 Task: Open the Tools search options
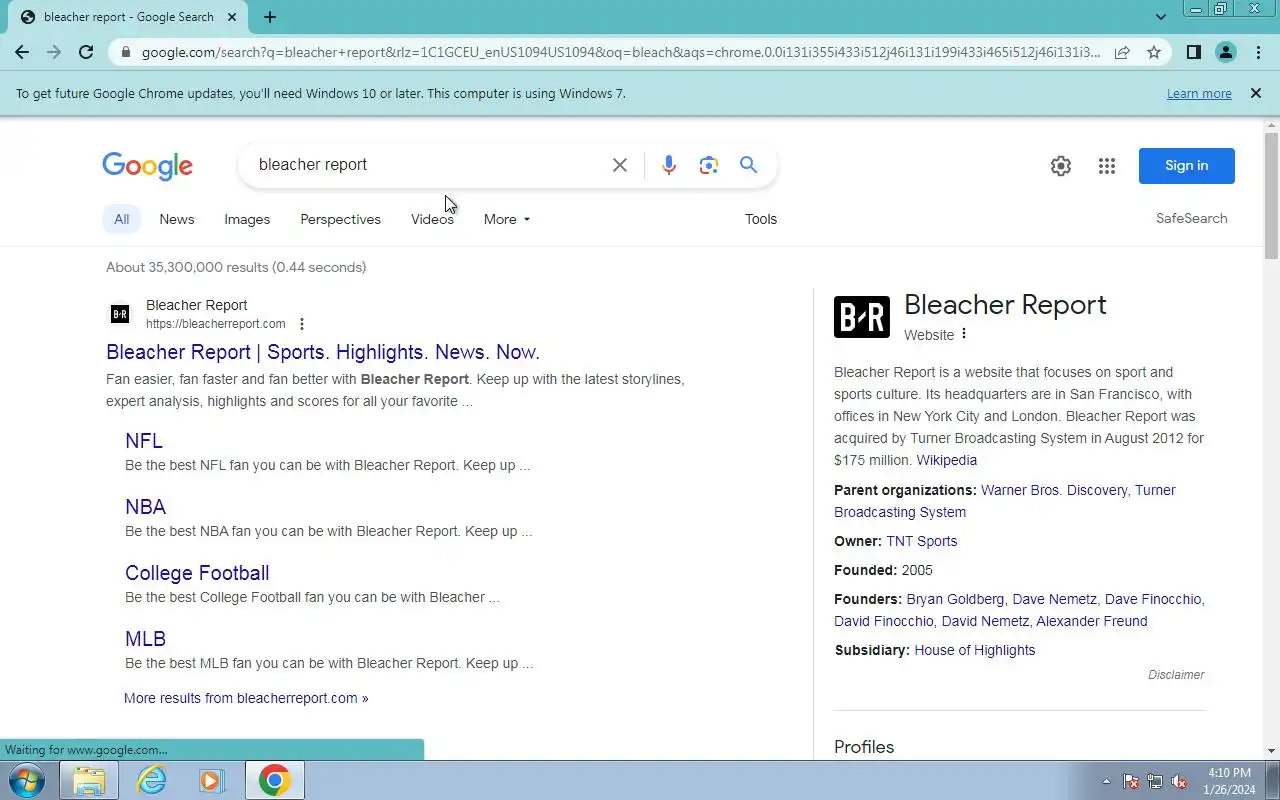click(x=761, y=219)
